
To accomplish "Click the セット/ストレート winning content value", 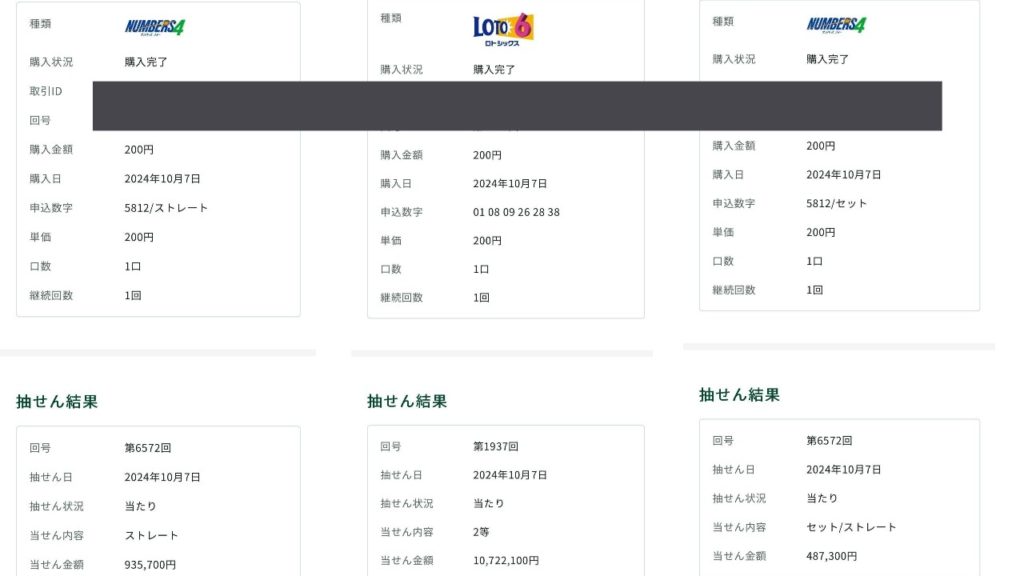I will tap(851, 527).
